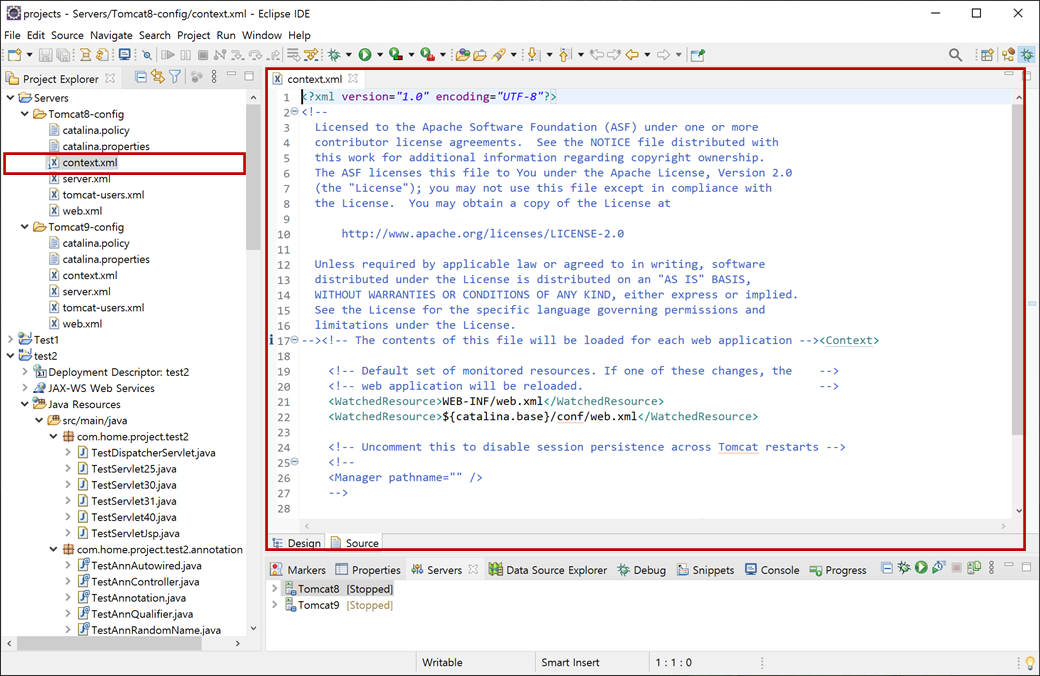Image resolution: width=1040 pixels, height=676 pixels.
Task: Click the Project Explorer filter funnel icon
Action: tap(175, 78)
